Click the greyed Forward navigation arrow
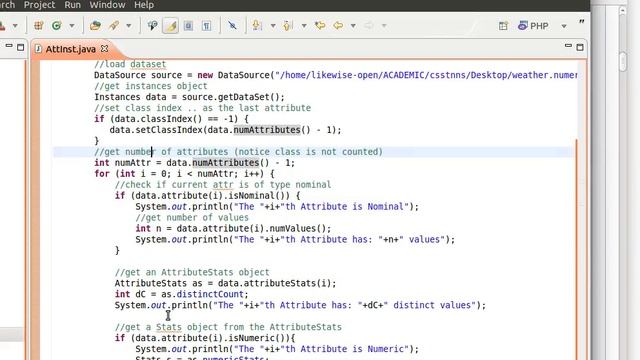 [369, 26]
